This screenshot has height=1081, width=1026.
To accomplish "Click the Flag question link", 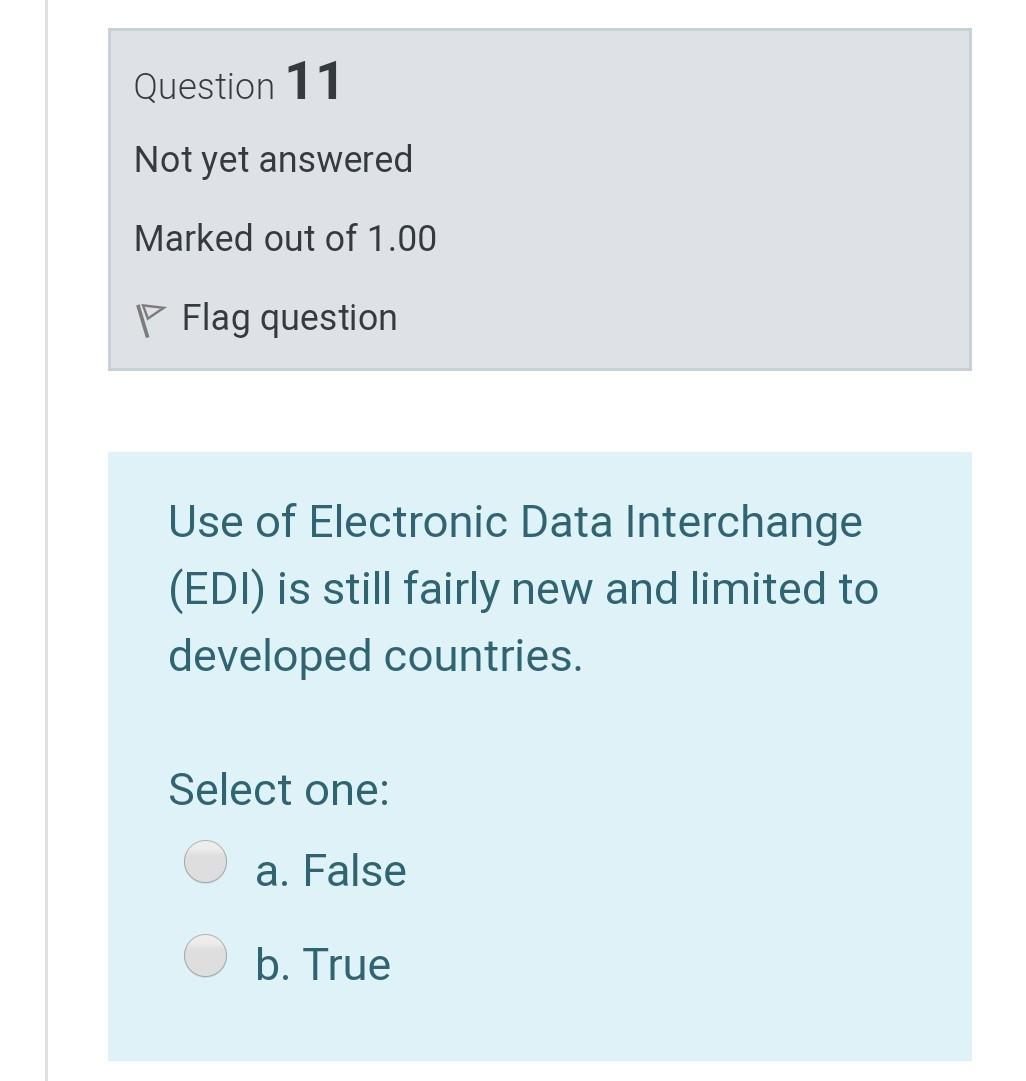I will (288, 318).
